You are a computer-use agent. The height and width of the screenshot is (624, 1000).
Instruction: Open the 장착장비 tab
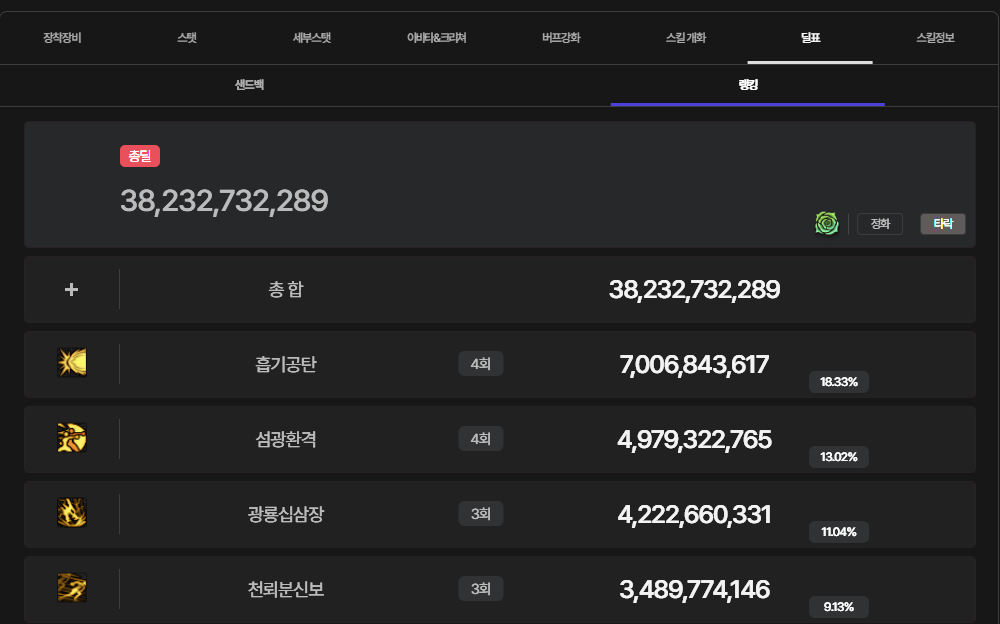click(x=62, y=38)
